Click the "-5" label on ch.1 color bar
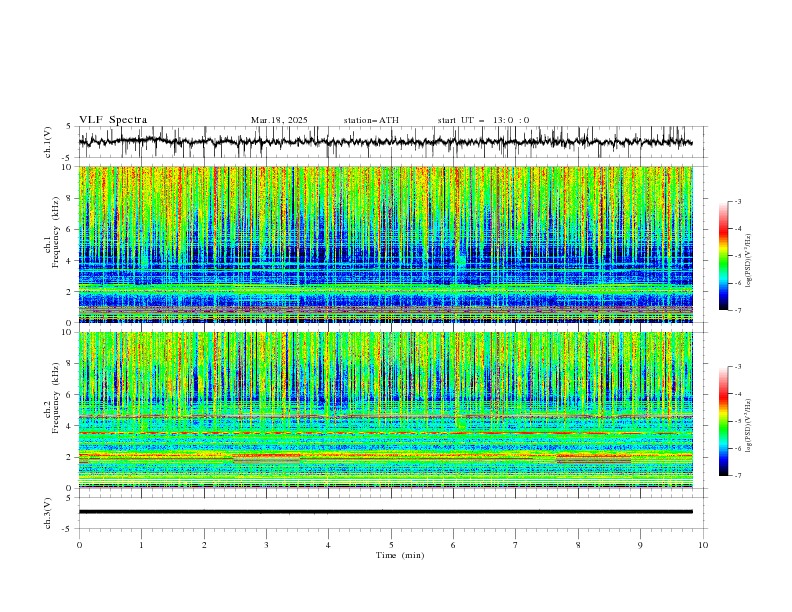This screenshot has height=612, width=792. click(x=737, y=256)
